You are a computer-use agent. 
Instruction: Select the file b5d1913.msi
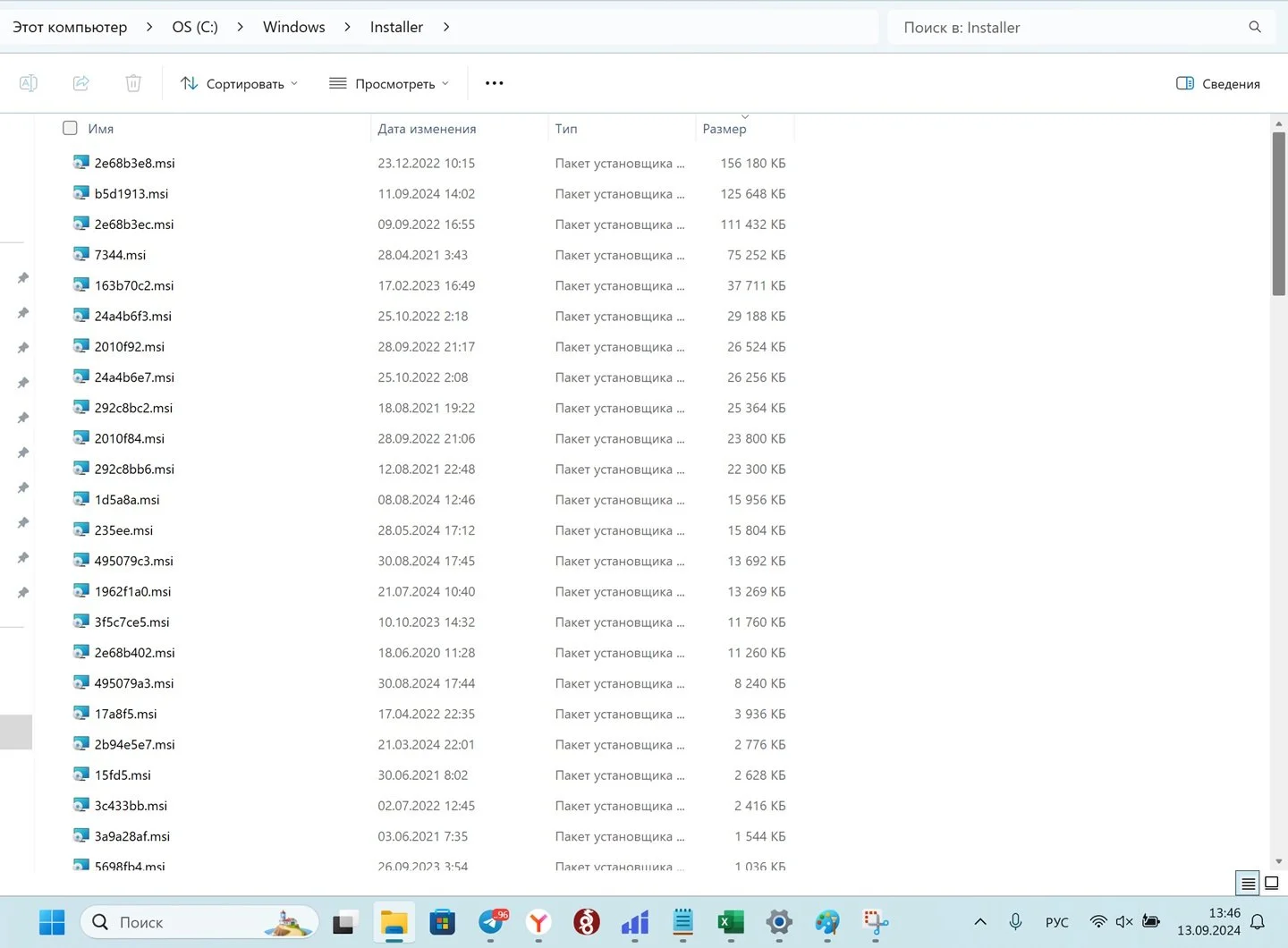point(131,194)
